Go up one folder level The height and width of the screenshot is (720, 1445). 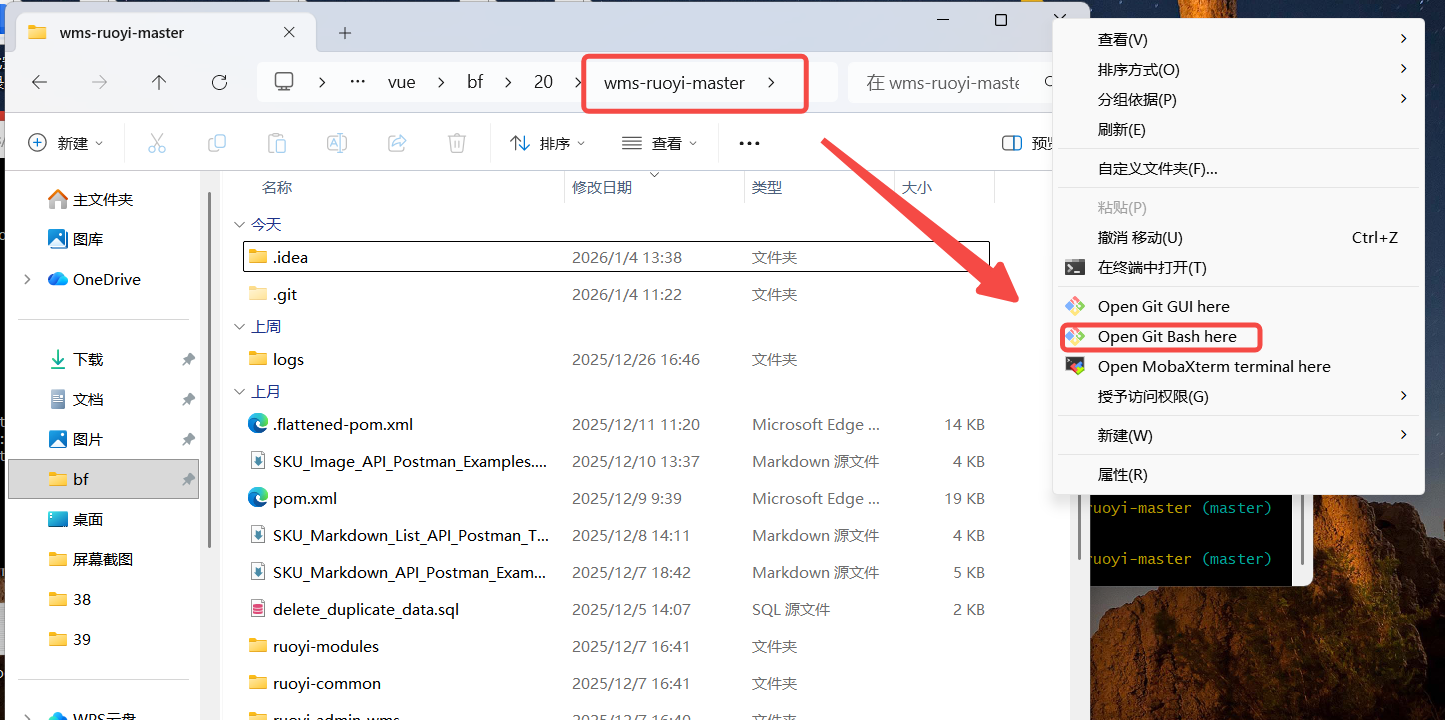pyautogui.click(x=159, y=82)
